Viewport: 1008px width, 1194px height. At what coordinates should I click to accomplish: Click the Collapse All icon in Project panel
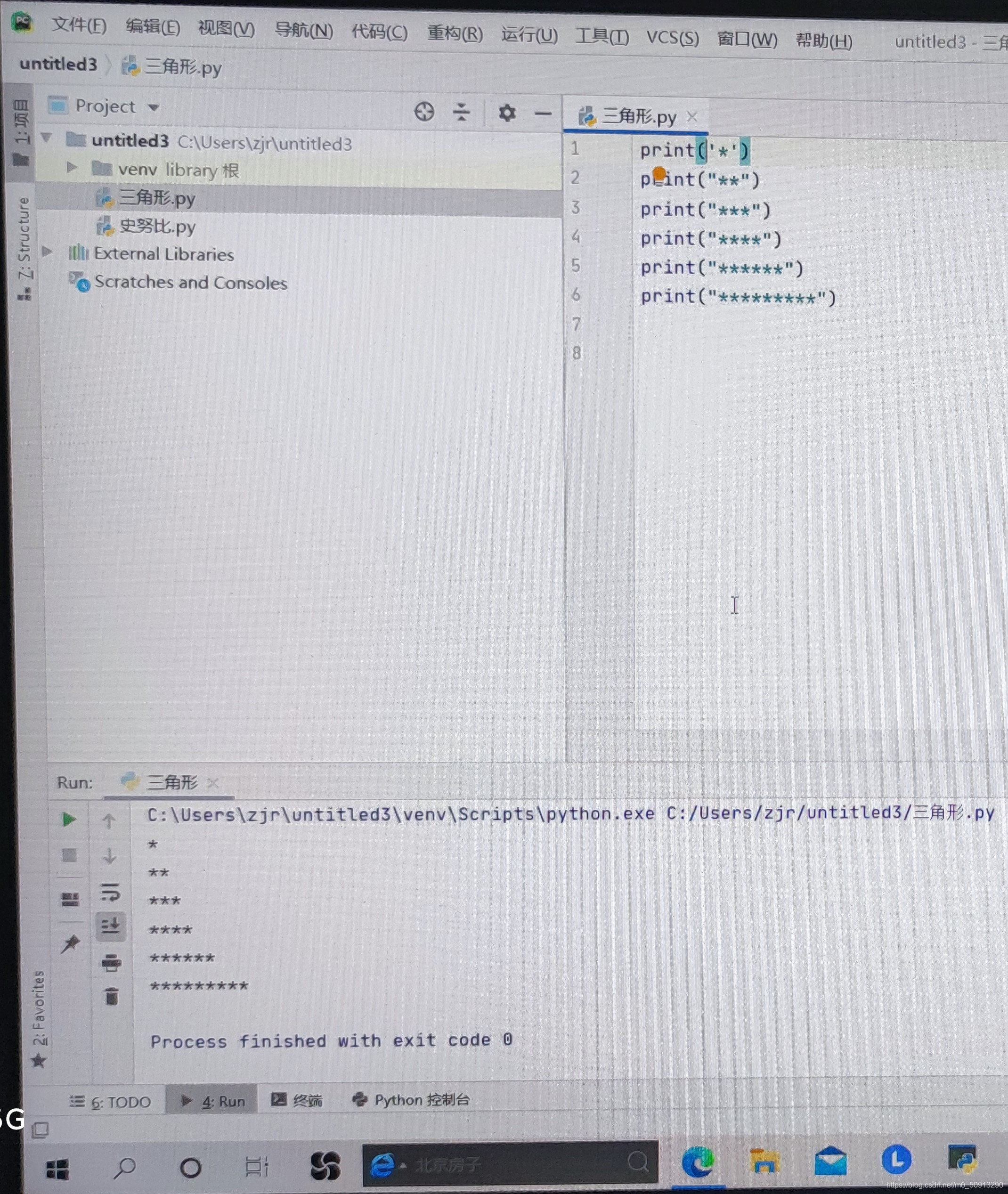[461, 112]
